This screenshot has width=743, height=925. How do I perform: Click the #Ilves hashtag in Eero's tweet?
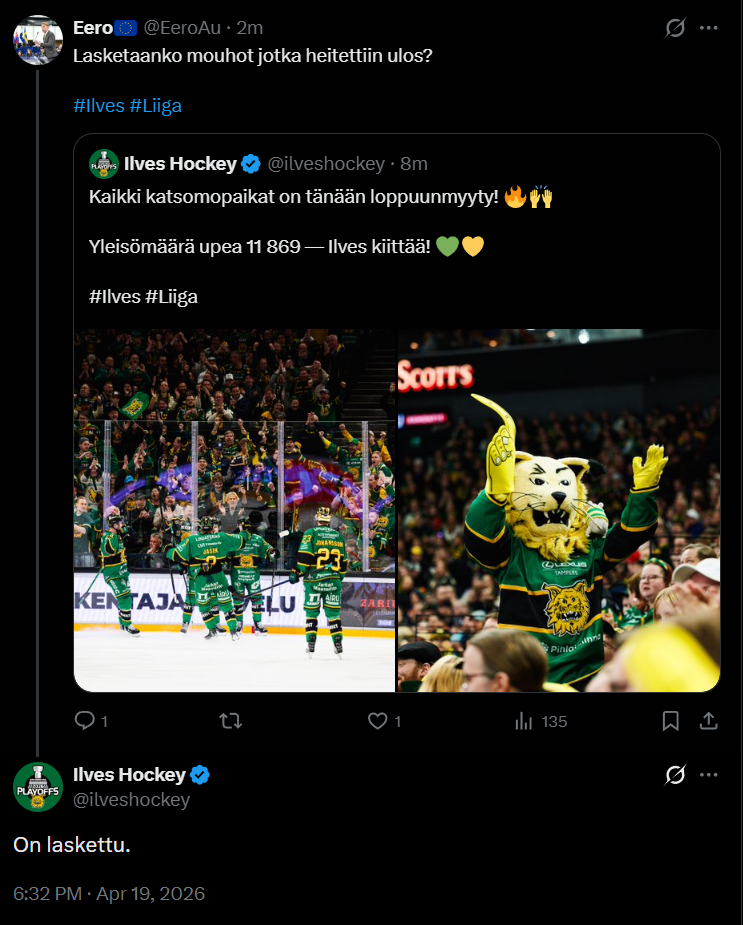99,105
